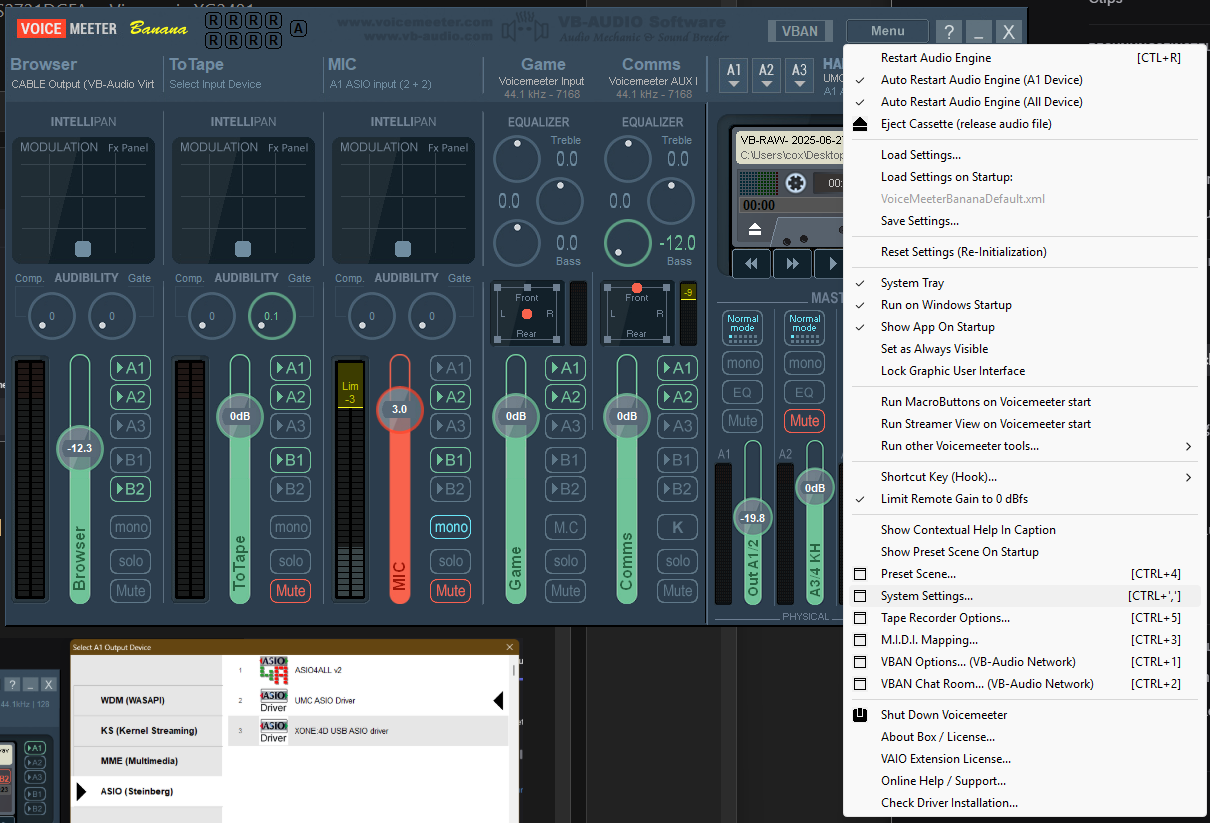
Task: Select Browser strip input device
Action: tap(83, 84)
